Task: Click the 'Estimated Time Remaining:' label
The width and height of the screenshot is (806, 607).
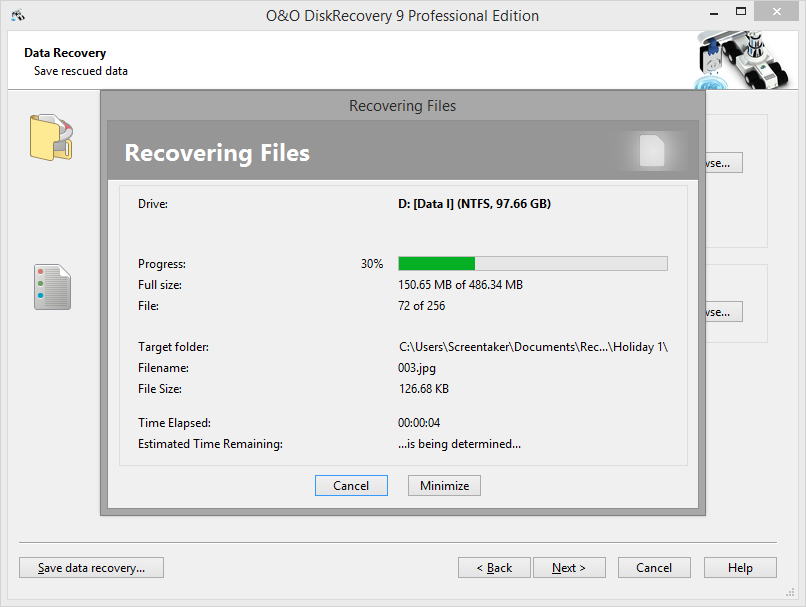Action: pyautogui.click(x=210, y=444)
